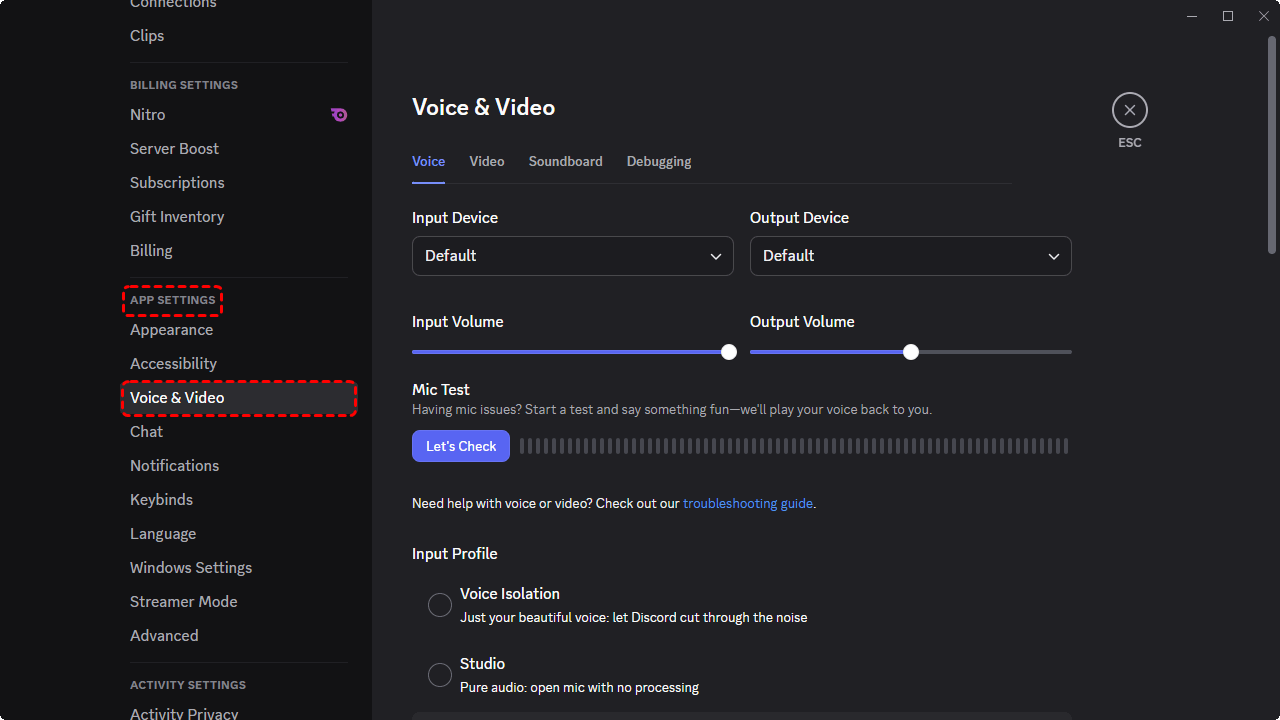Select the Voice Isolation input profile

coord(440,605)
